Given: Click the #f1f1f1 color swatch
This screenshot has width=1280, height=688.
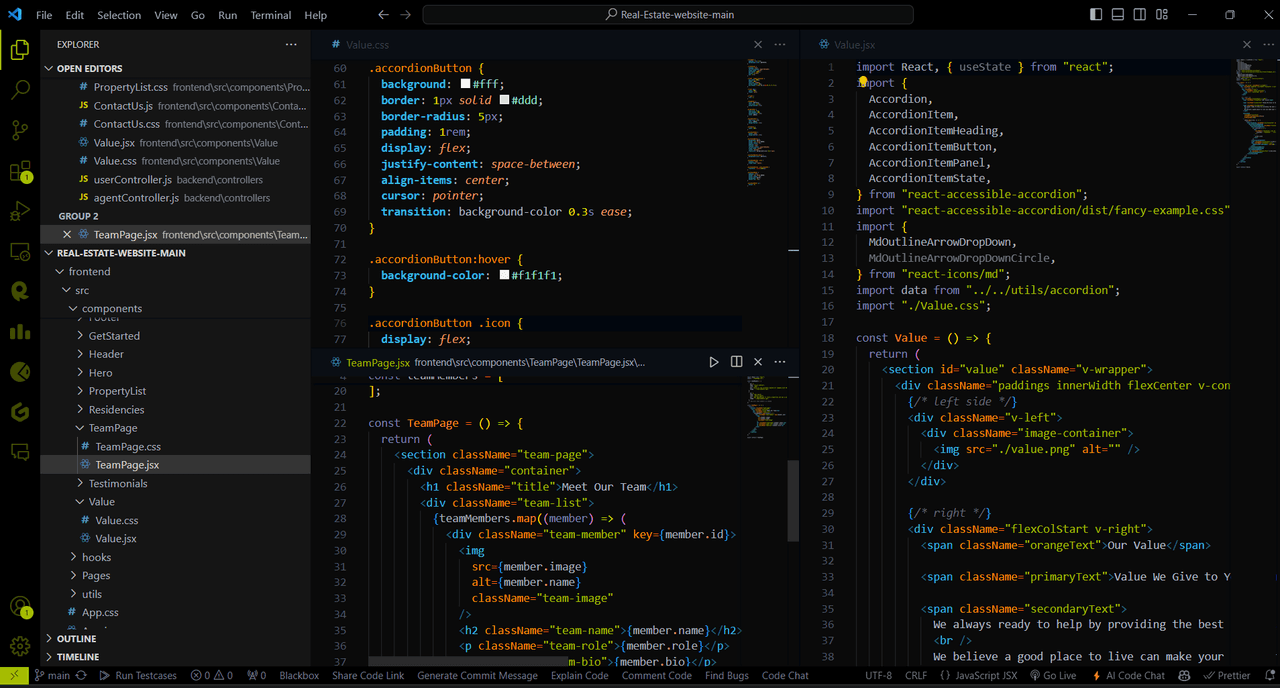Looking at the screenshot, I should point(505,275).
